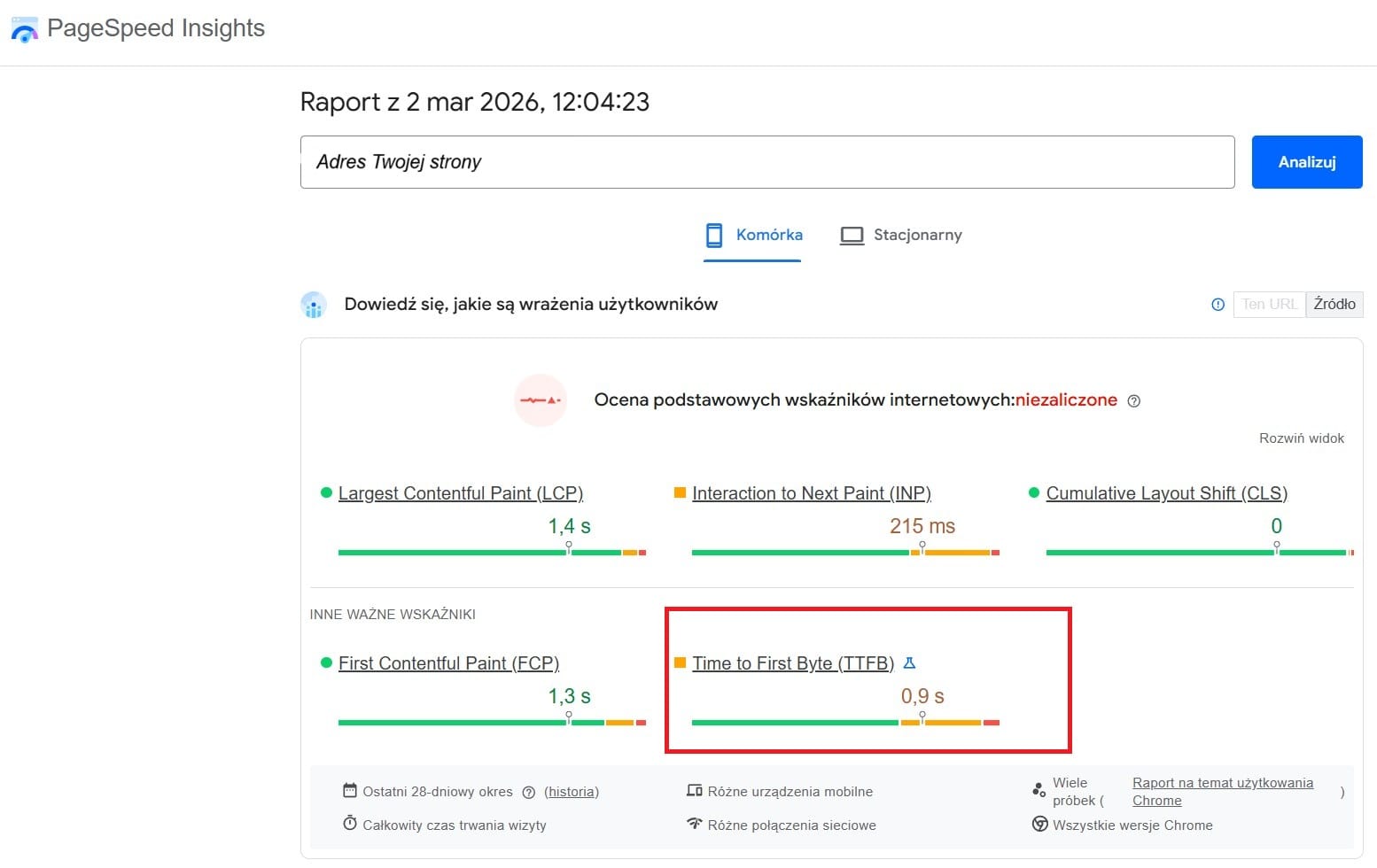Click the desktop monitor icon beside Stacjonarny
The image size is (1377, 868).
852,236
